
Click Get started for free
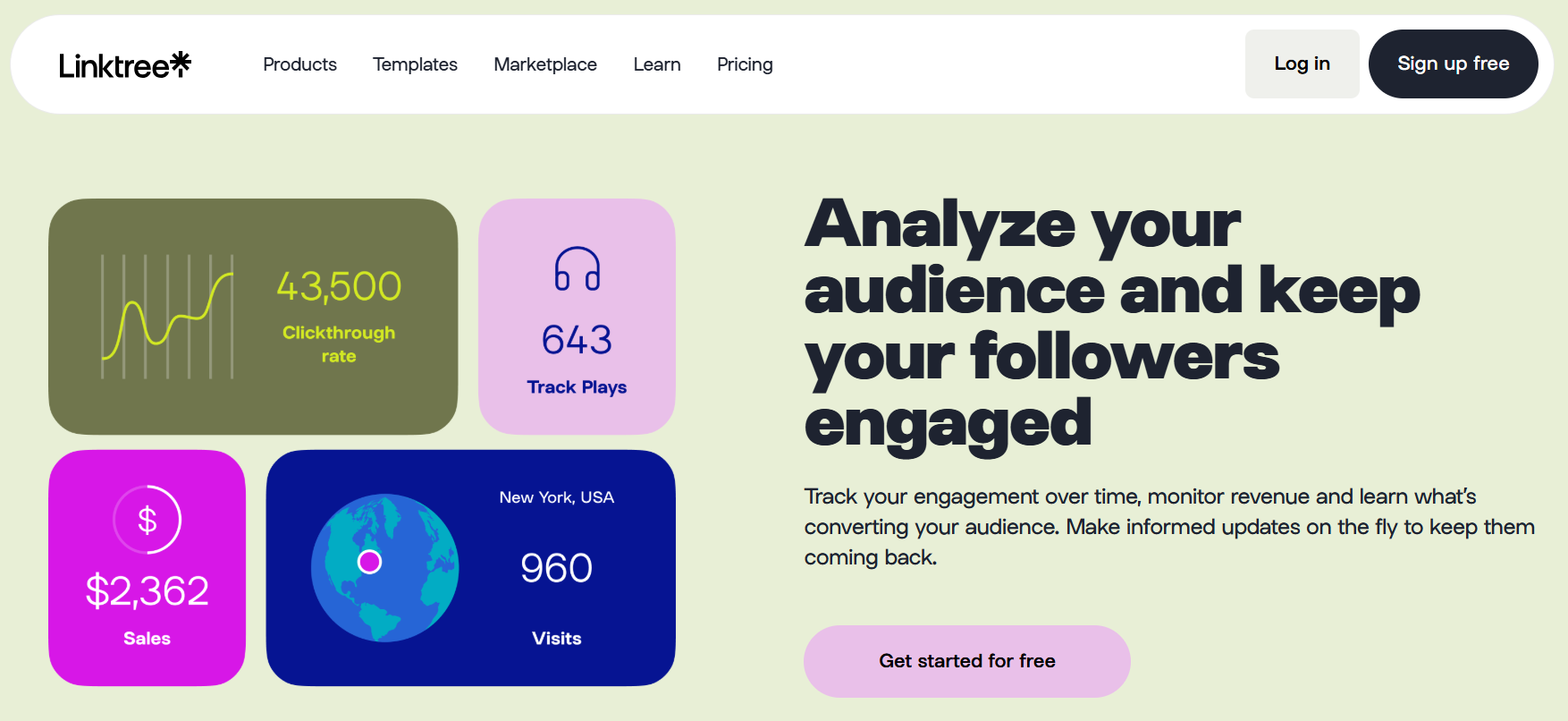click(966, 661)
